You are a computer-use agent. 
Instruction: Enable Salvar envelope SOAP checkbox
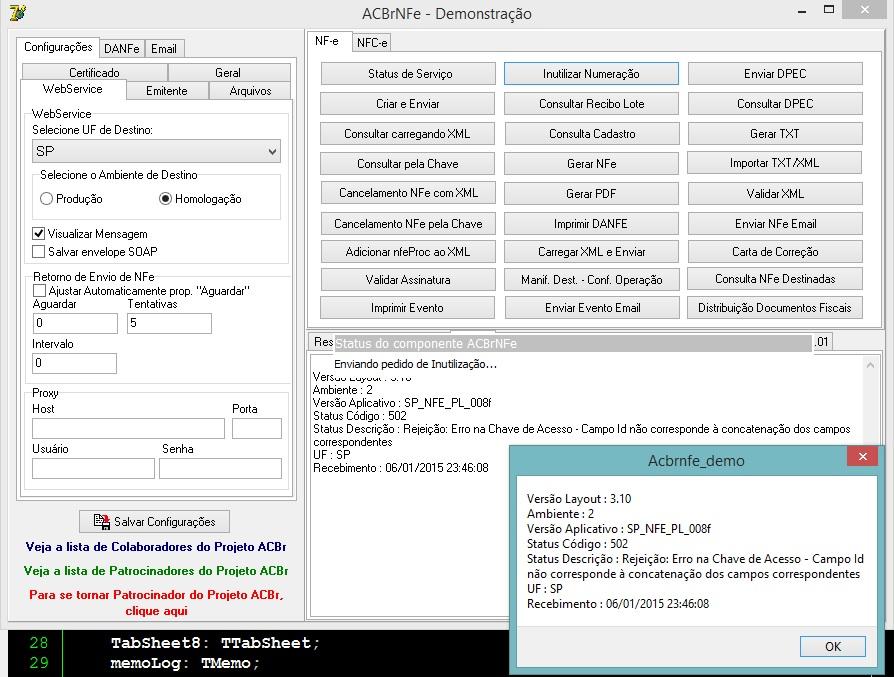pyautogui.click(x=38, y=252)
